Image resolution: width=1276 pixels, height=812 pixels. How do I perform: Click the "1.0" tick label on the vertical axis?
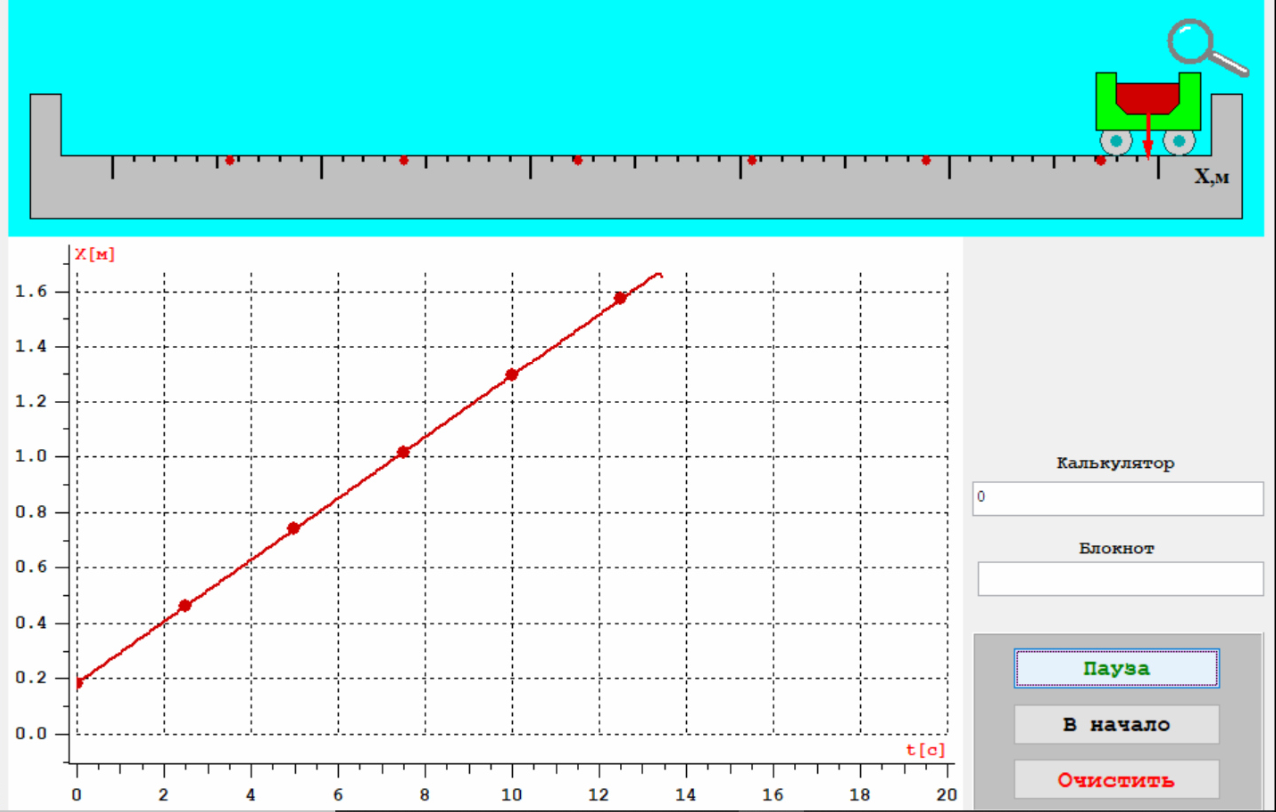[x=32, y=457]
